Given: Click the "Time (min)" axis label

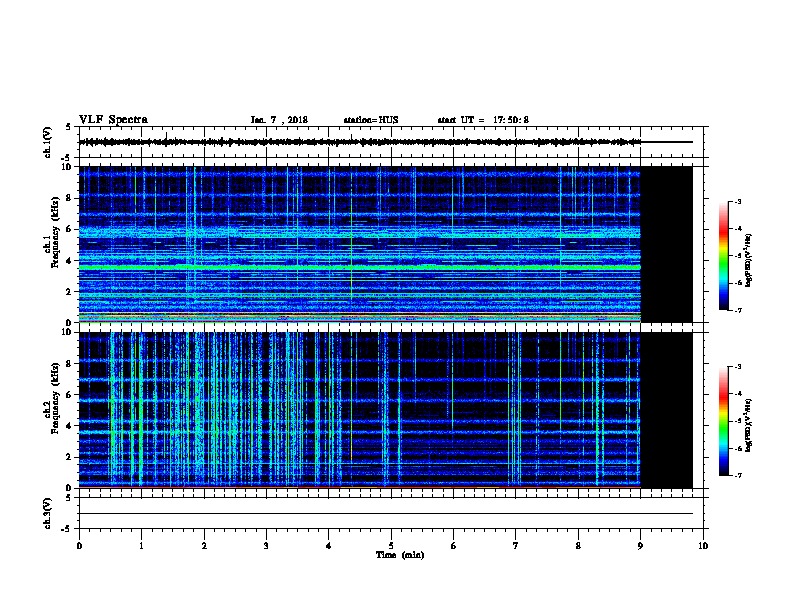Looking at the screenshot, I should [x=400, y=555].
